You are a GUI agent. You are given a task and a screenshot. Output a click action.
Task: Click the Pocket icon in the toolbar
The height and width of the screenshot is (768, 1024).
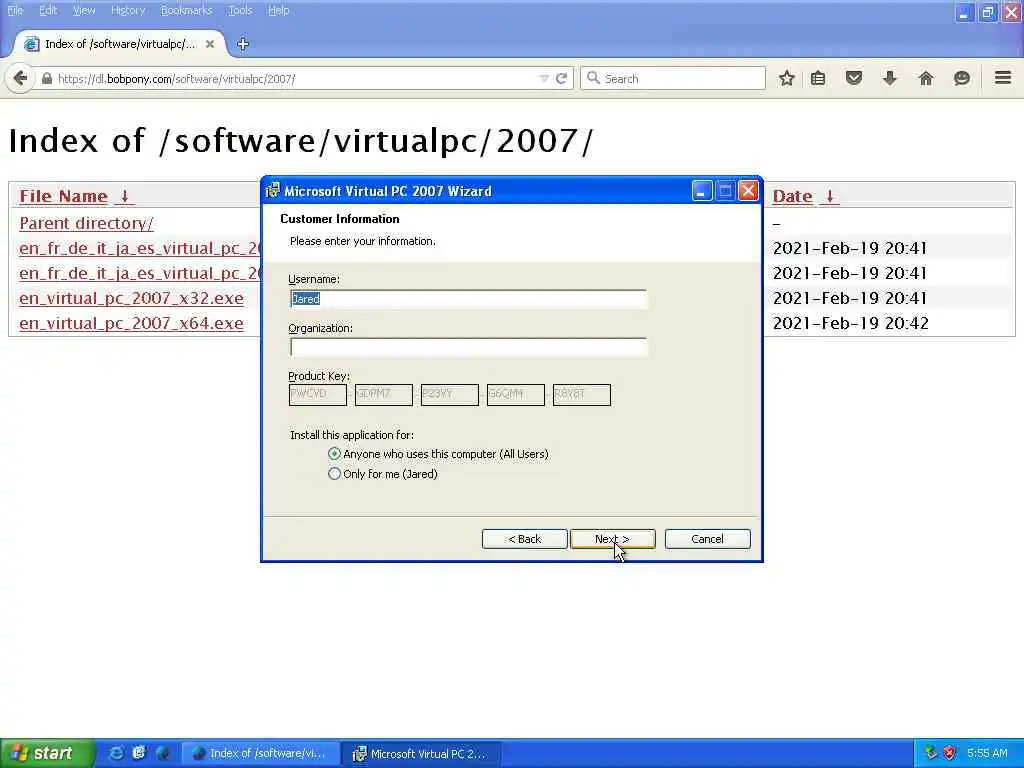tap(854, 78)
